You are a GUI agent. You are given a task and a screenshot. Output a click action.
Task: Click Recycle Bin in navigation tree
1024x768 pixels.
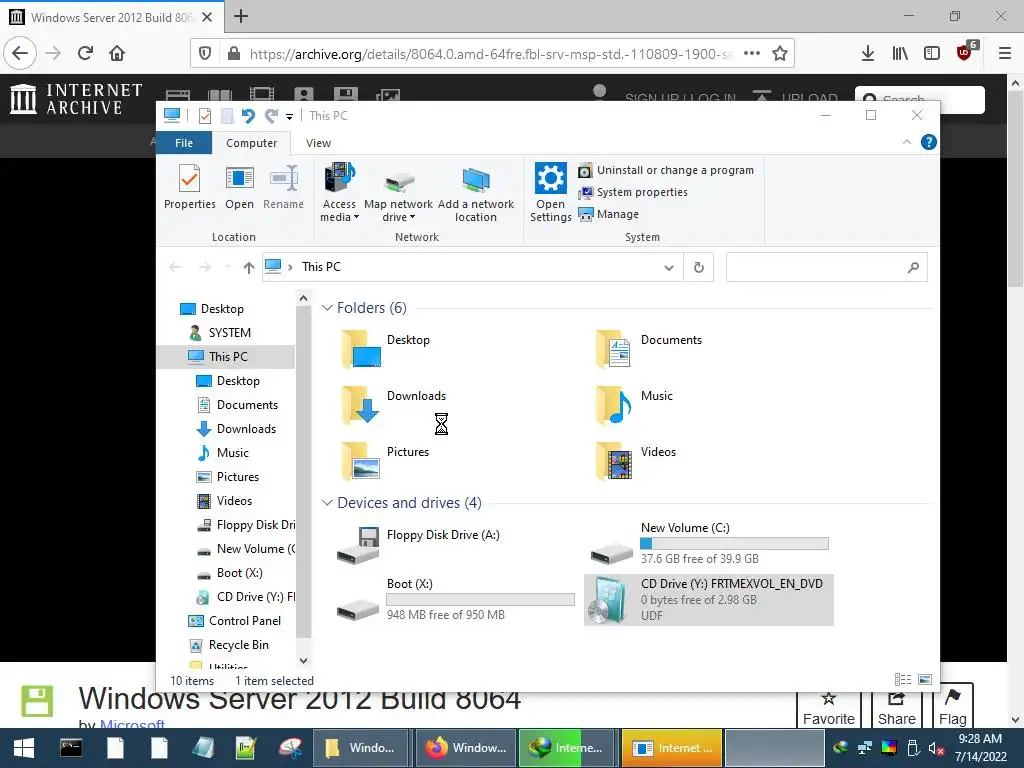pyautogui.click(x=238, y=645)
